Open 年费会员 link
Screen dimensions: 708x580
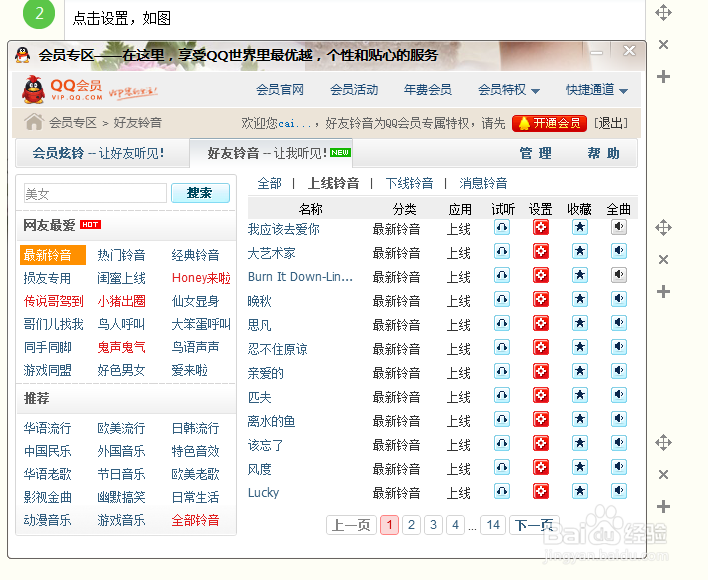point(428,90)
